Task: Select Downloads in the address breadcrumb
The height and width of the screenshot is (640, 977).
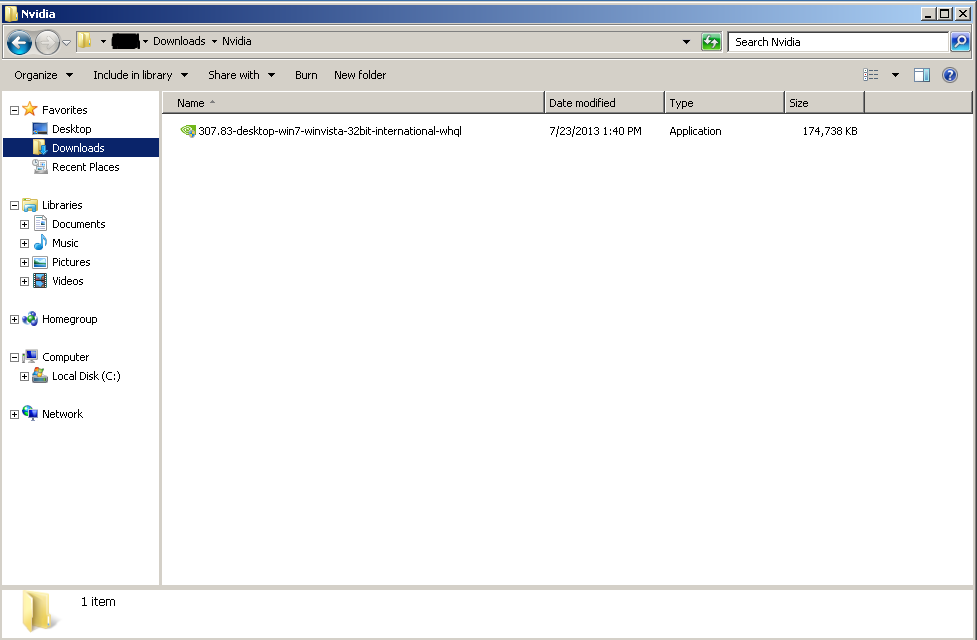Action: (x=179, y=41)
